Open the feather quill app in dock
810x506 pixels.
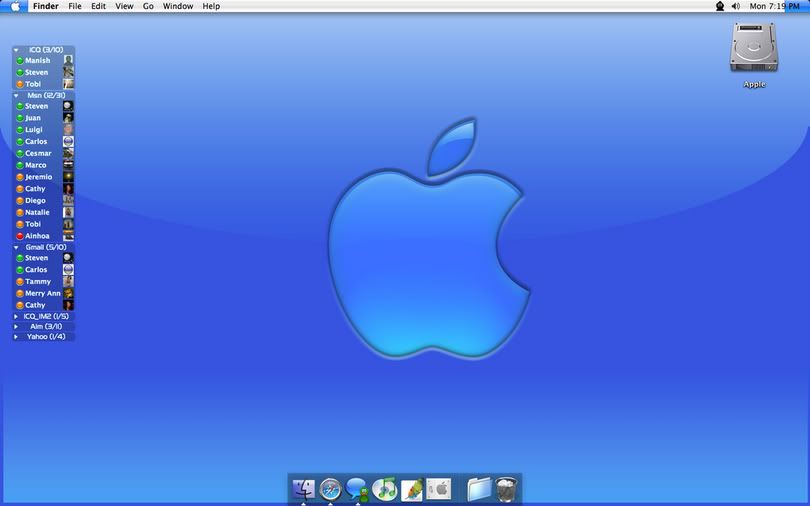pyautogui.click(x=412, y=489)
